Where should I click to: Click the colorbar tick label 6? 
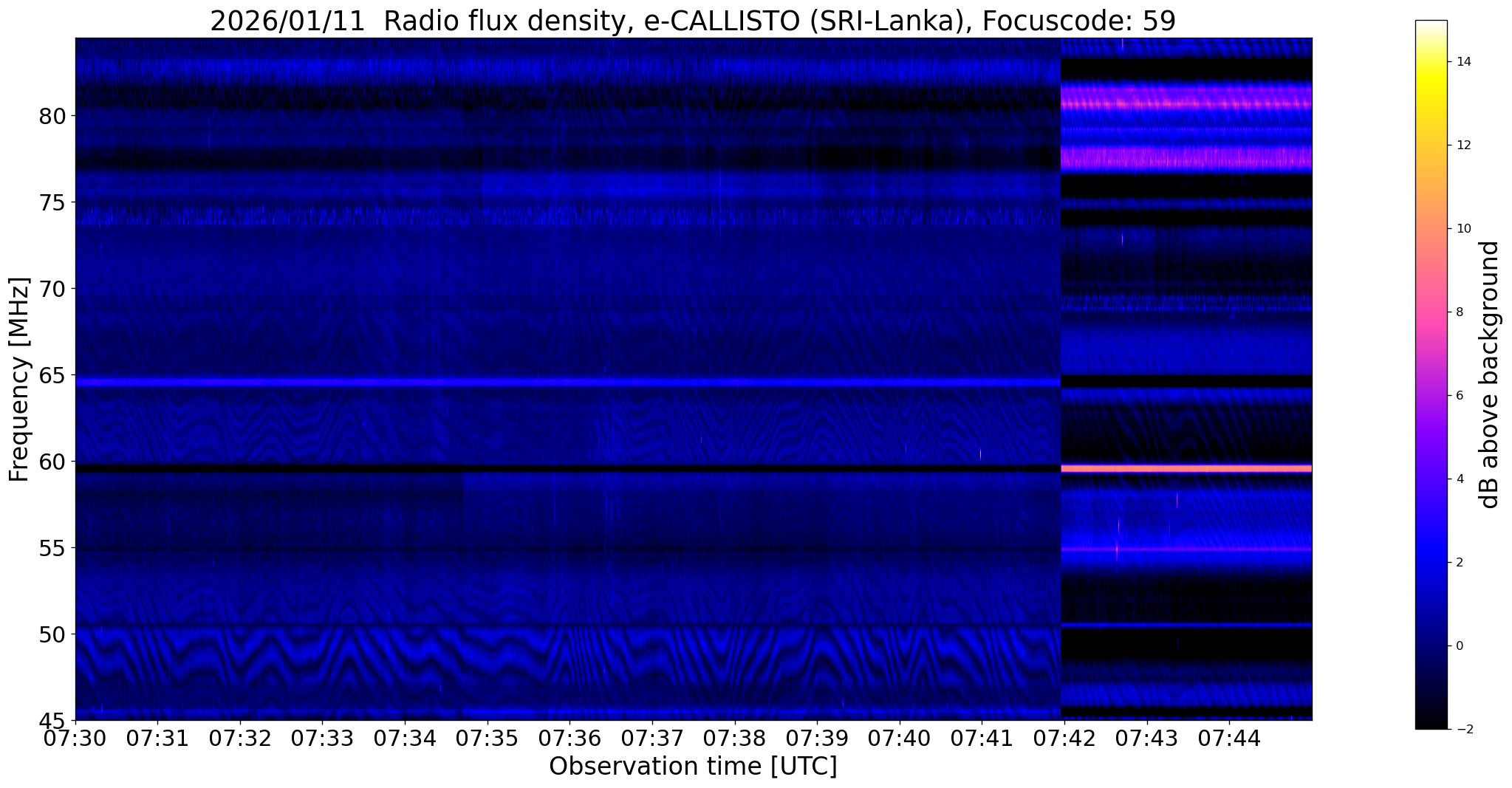pyautogui.click(x=1458, y=396)
